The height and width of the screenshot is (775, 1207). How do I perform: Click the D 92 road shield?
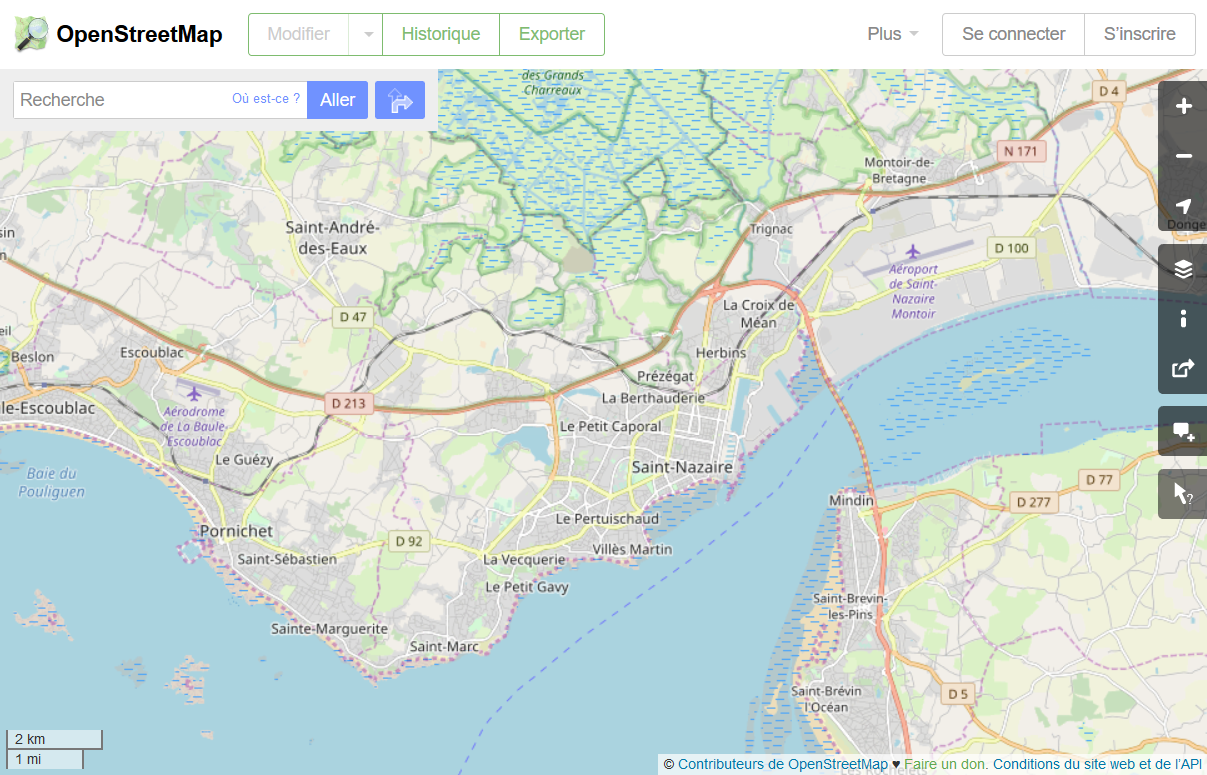tap(409, 541)
